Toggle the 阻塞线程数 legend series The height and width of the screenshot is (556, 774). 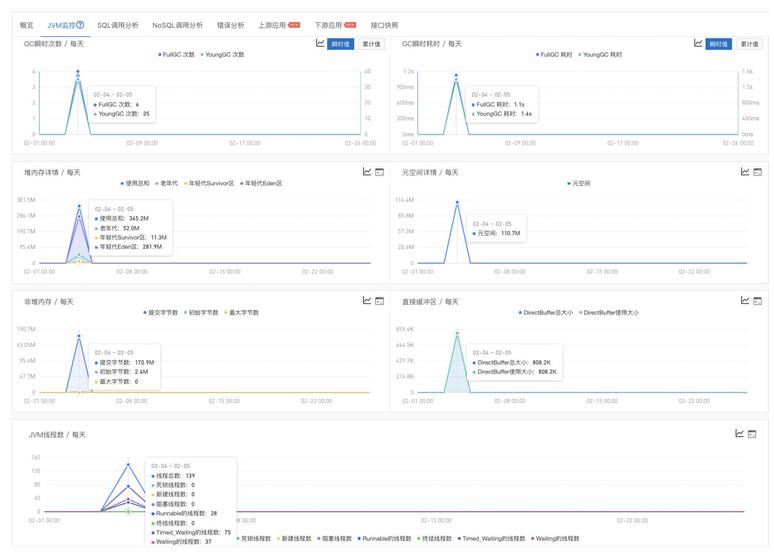334,539
